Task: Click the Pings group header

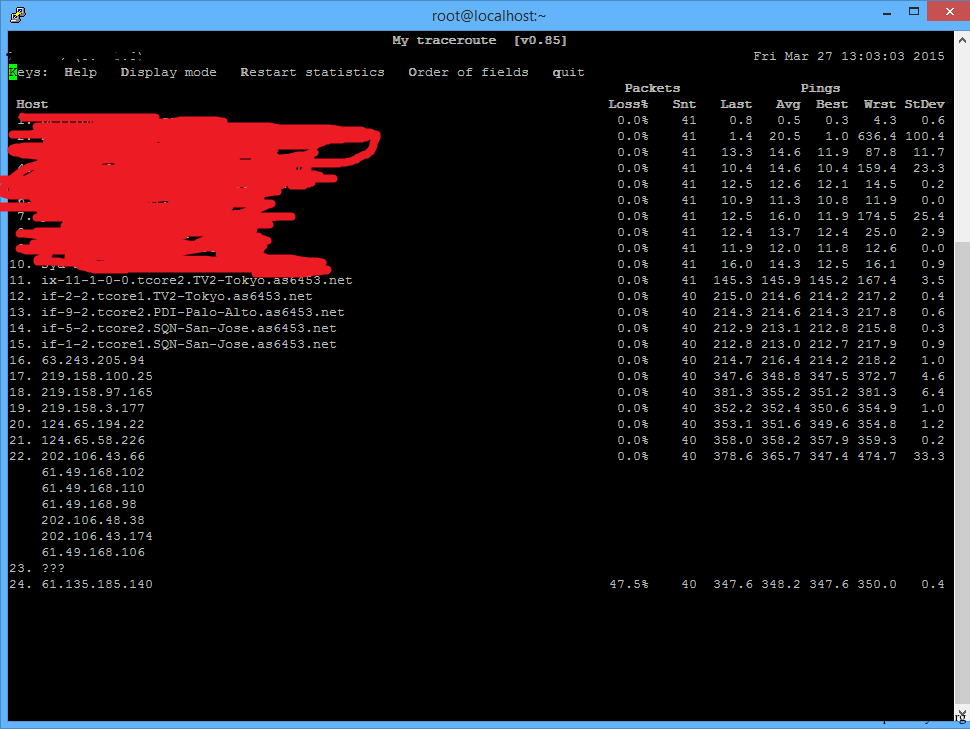Action: 820,88
